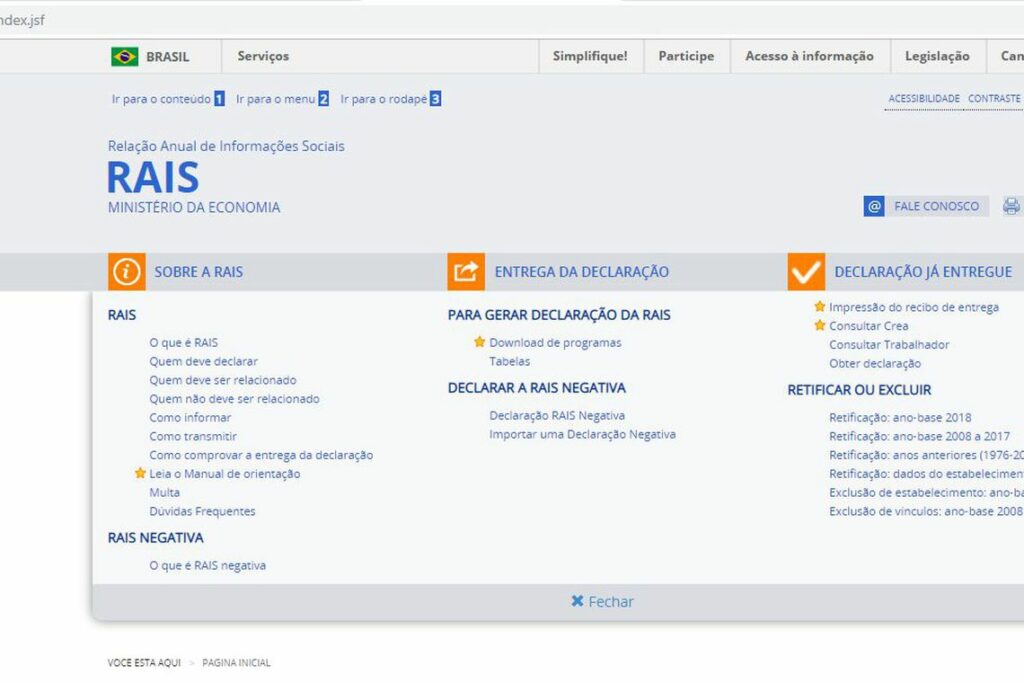Open the O que é RAIS link
Viewport: 1024px width, 683px height.
point(183,342)
